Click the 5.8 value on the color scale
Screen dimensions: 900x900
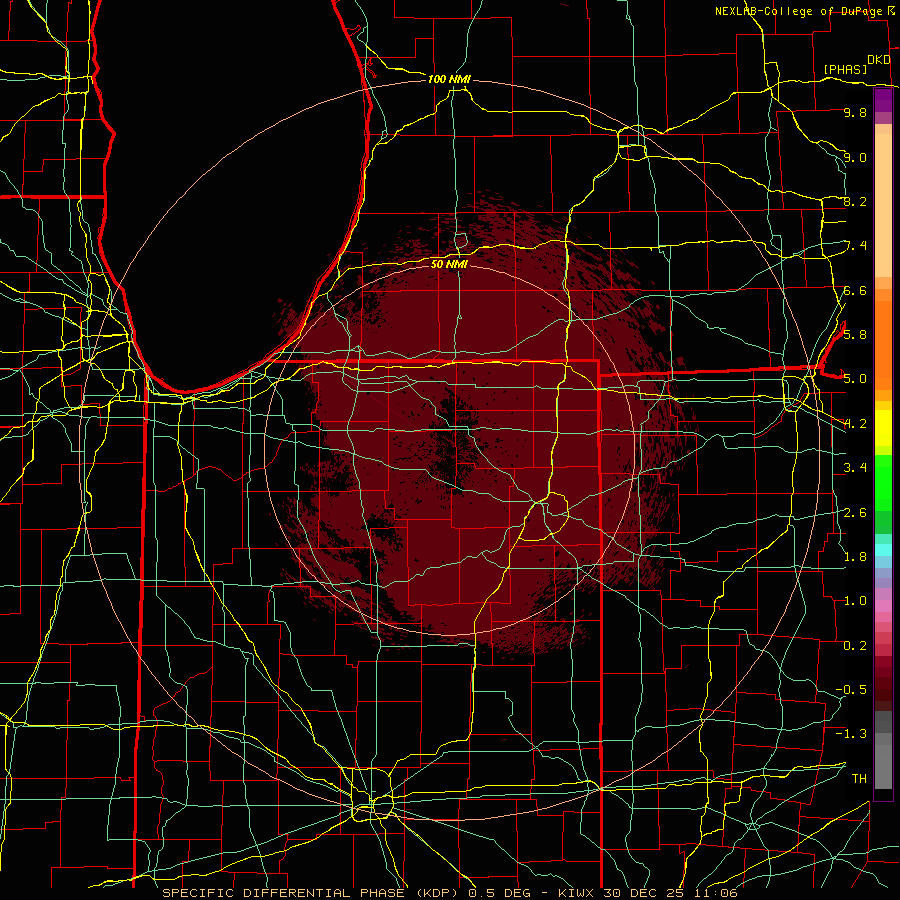[855, 334]
